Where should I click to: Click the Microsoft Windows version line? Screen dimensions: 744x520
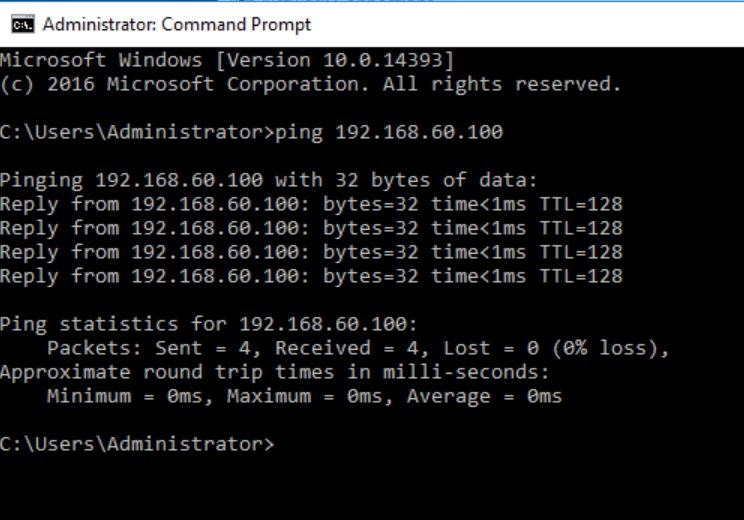227,60
